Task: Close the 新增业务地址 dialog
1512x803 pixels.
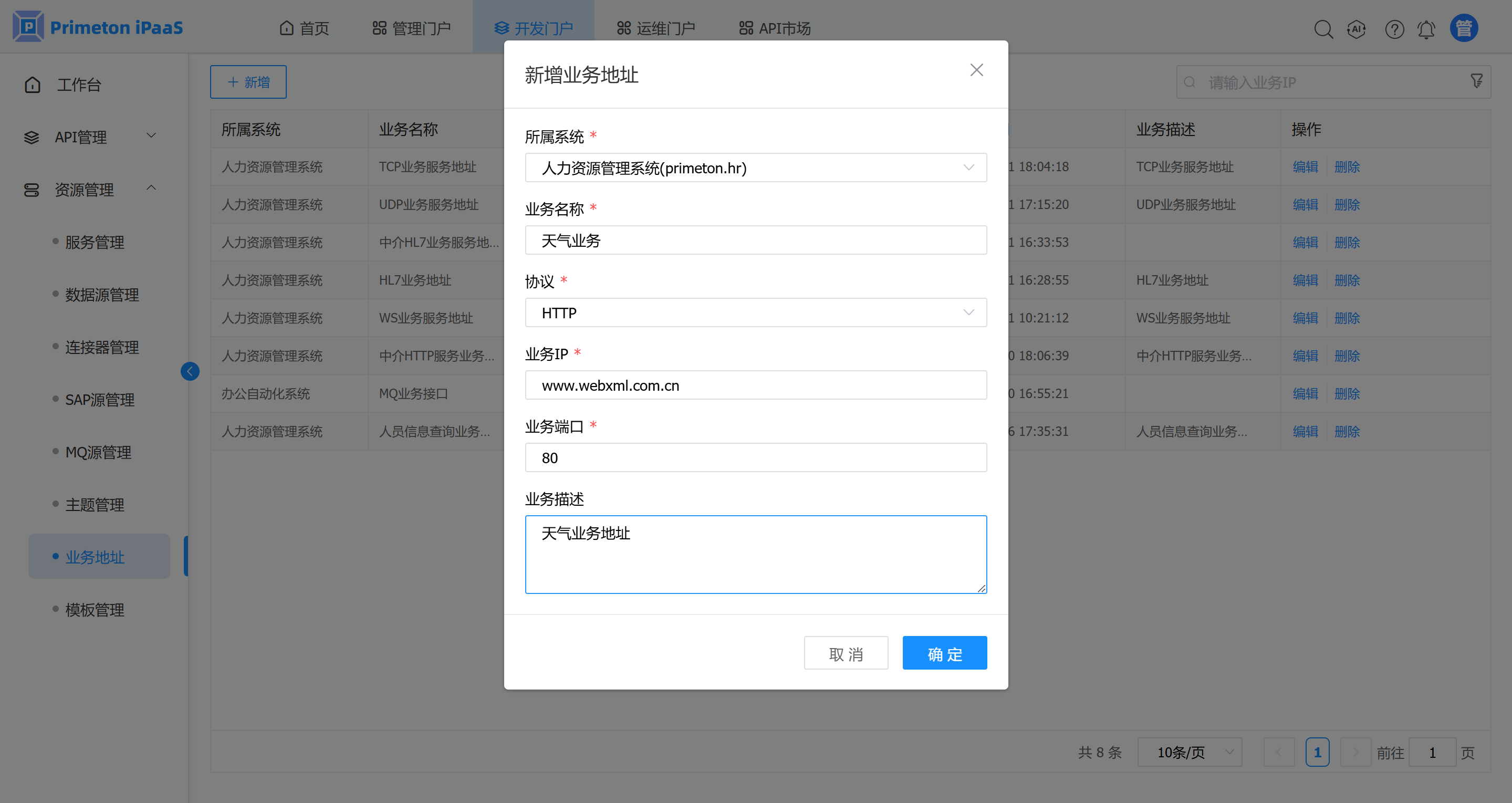Action: [x=977, y=70]
